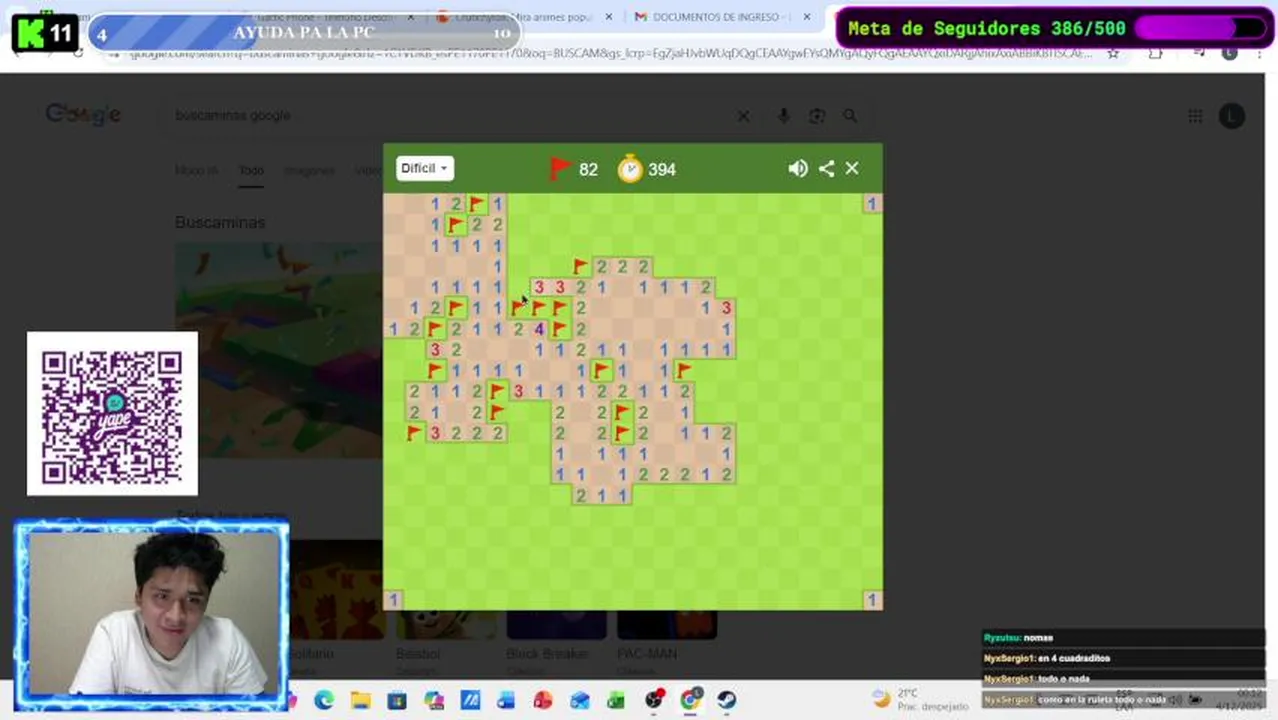The width and height of the screenshot is (1278, 720).
Task: Click the flagged cell left of the 3 2 2 2 row
Action: point(414,433)
